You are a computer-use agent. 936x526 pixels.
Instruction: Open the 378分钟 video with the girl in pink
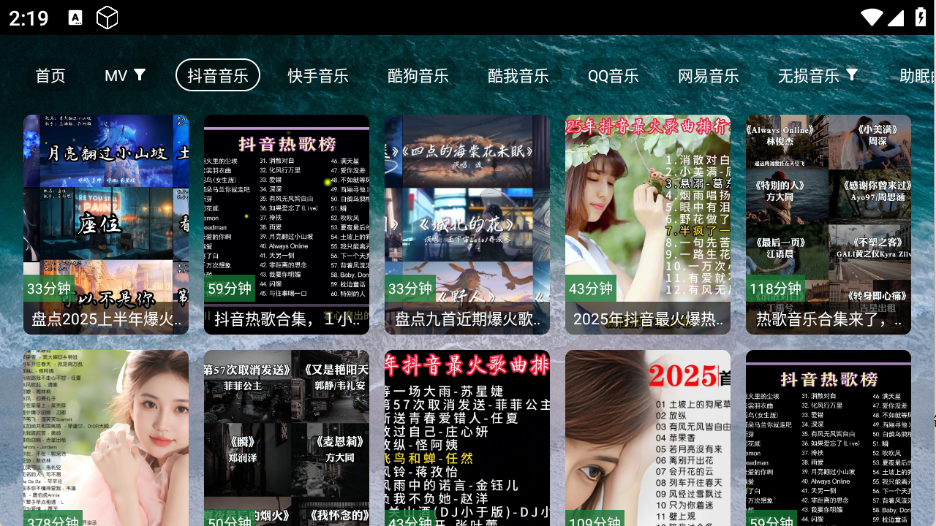coord(106,438)
